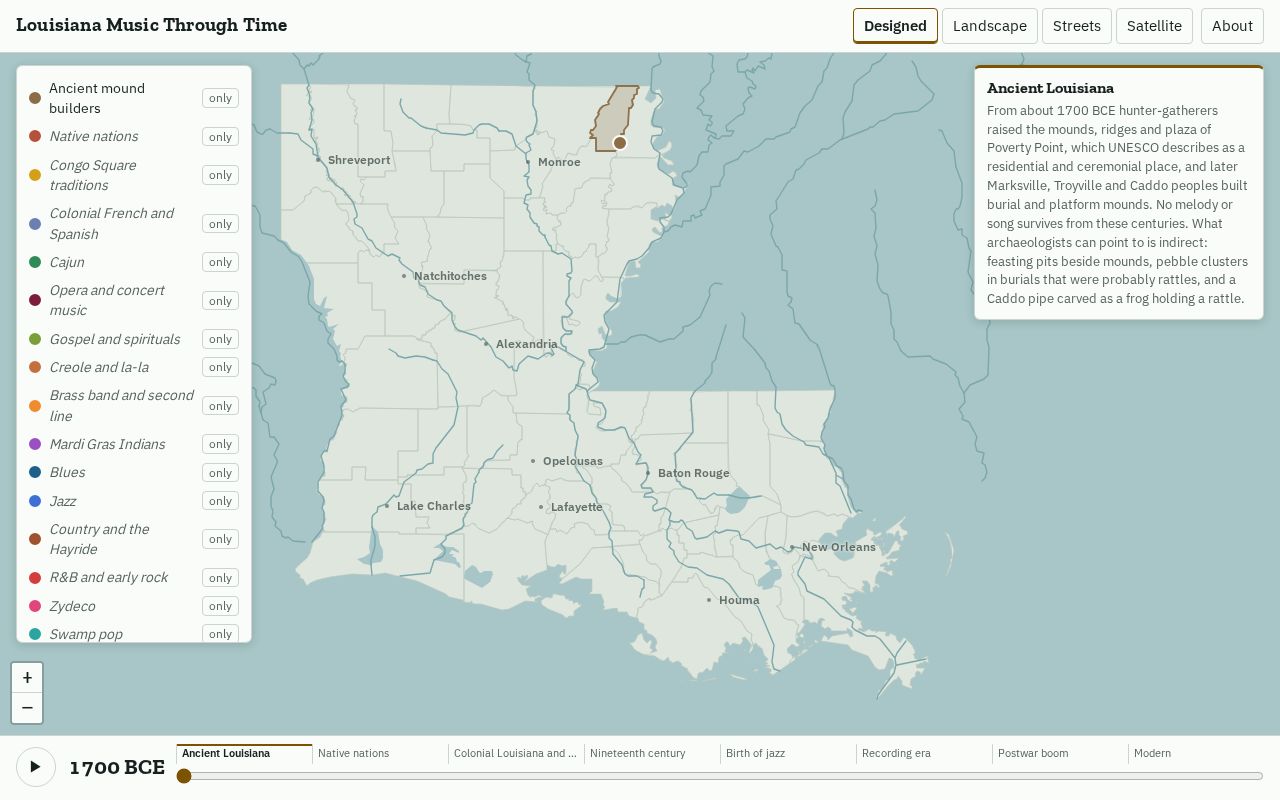Switch to the Satellite basemap
Image resolution: width=1280 pixels, height=800 pixels.
pyautogui.click(x=1154, y=26)
